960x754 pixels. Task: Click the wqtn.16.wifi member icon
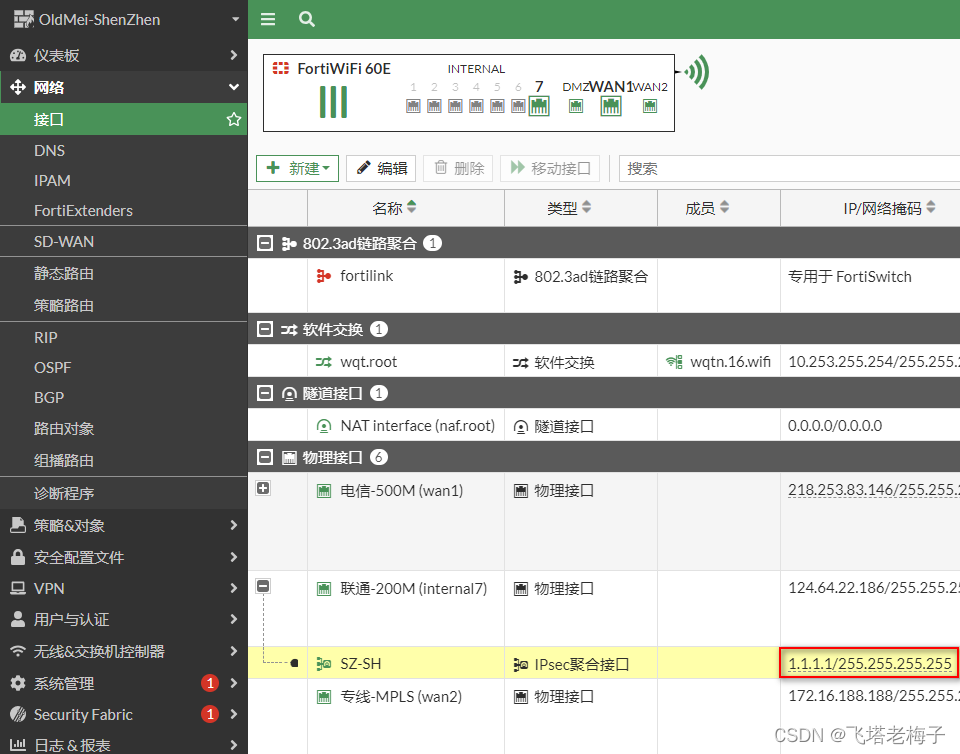click(x=674, y=362)
